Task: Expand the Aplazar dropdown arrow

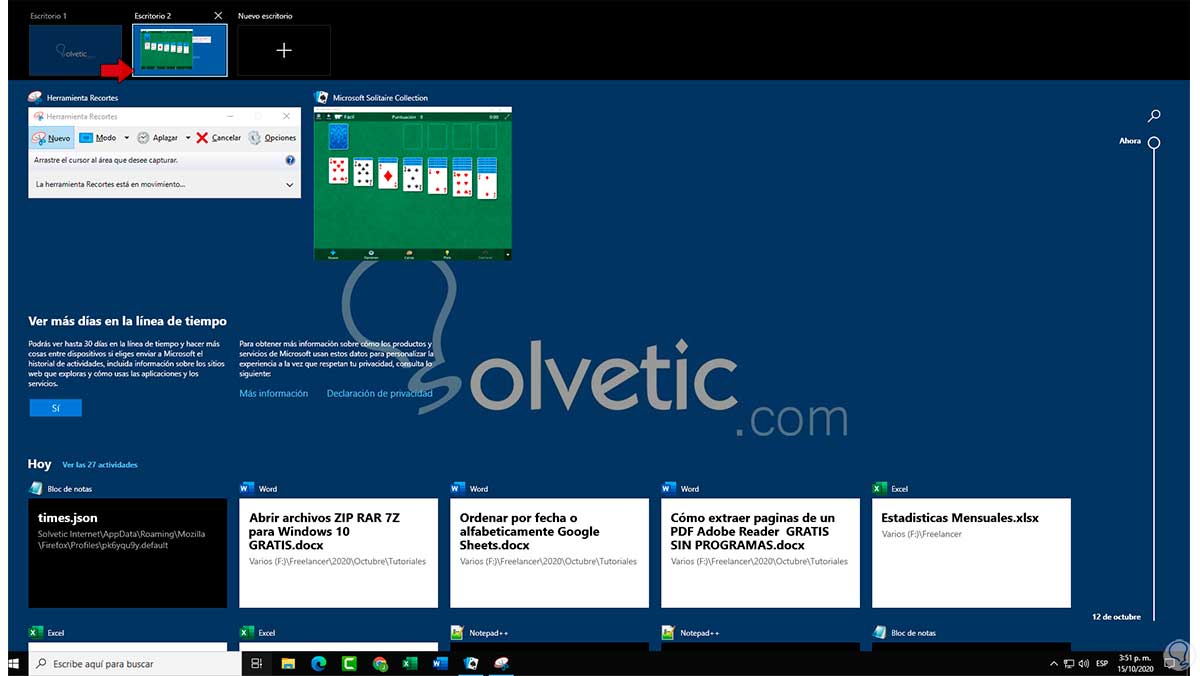Action: [x=188, y=137]
